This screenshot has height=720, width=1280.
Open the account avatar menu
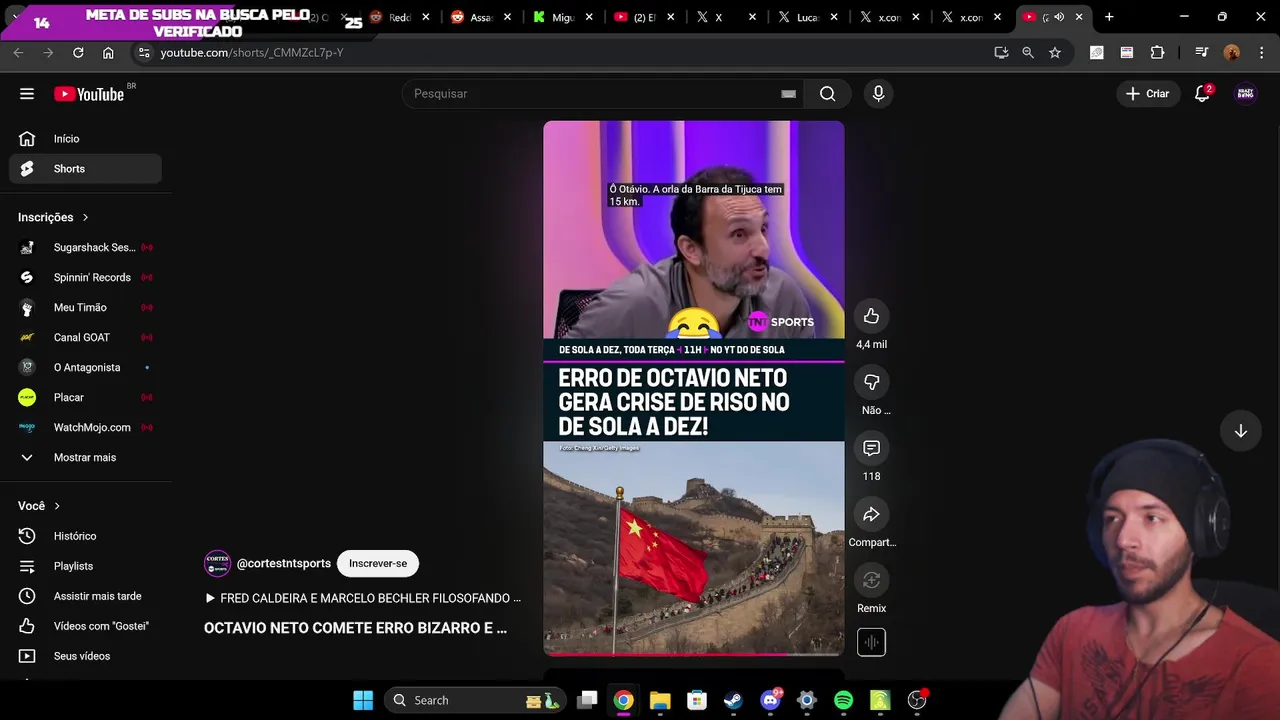(x=1245, y=94)
